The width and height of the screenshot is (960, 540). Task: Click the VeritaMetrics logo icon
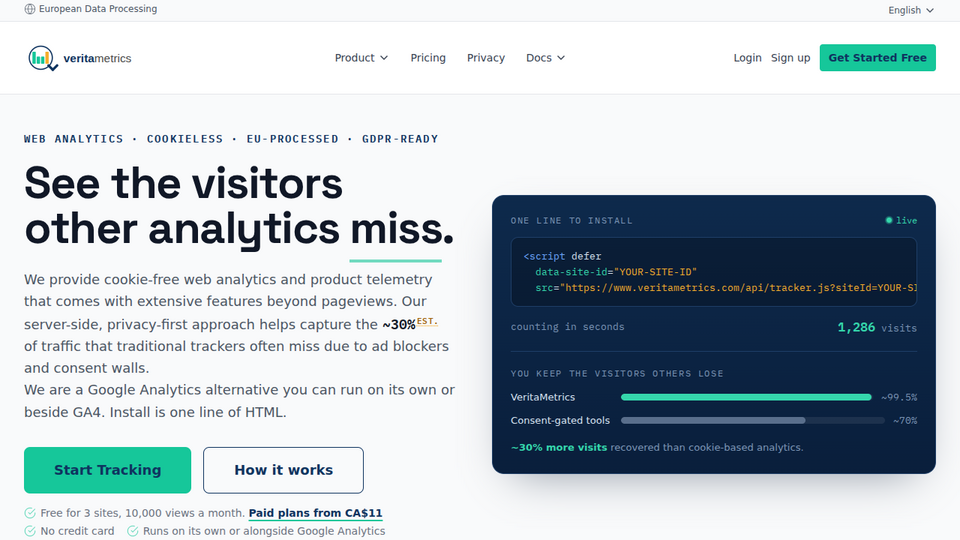[x=43, y=58]
